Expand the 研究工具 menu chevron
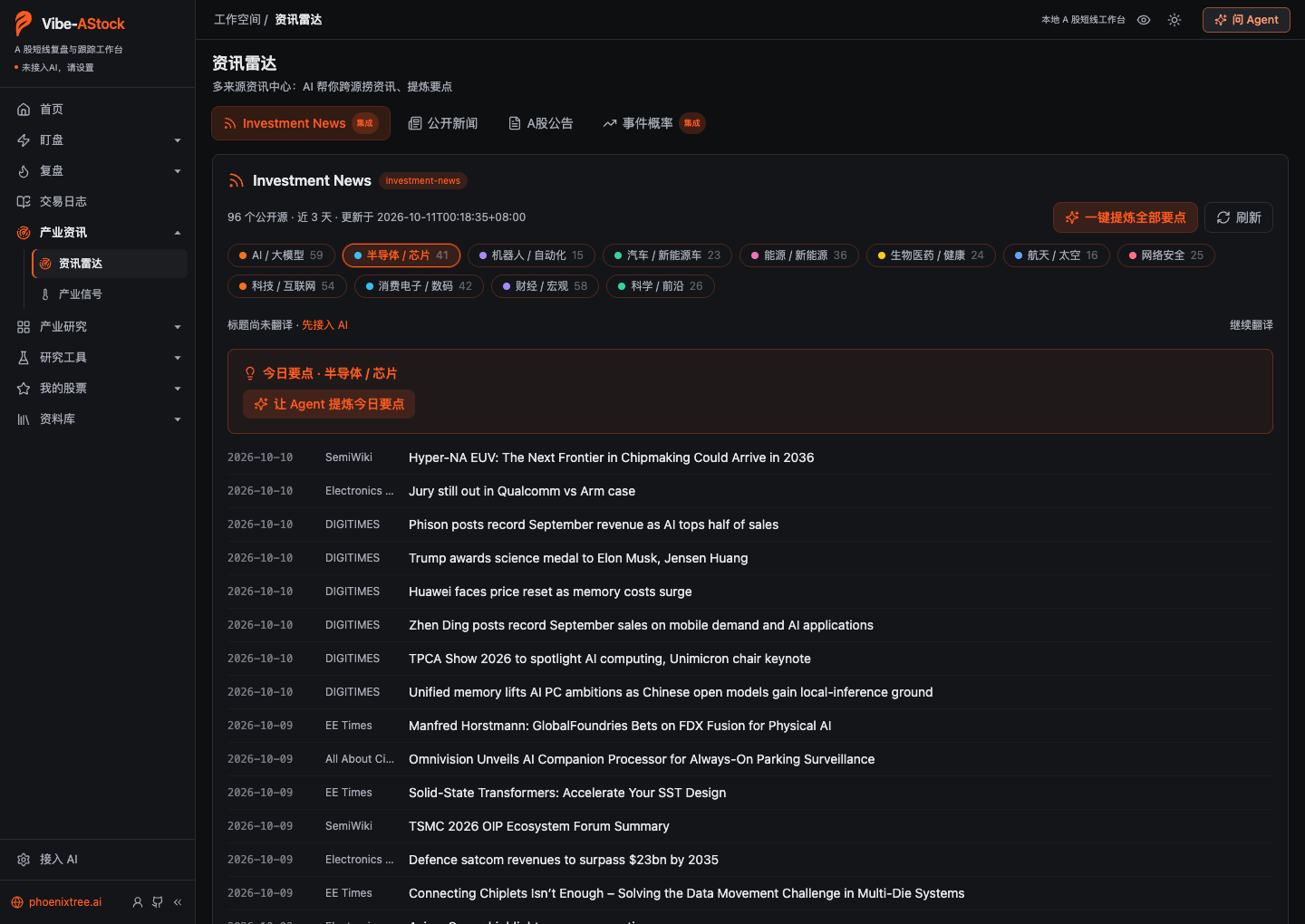The height and width of the screenshot is (924, 1305). pos(178,358)
